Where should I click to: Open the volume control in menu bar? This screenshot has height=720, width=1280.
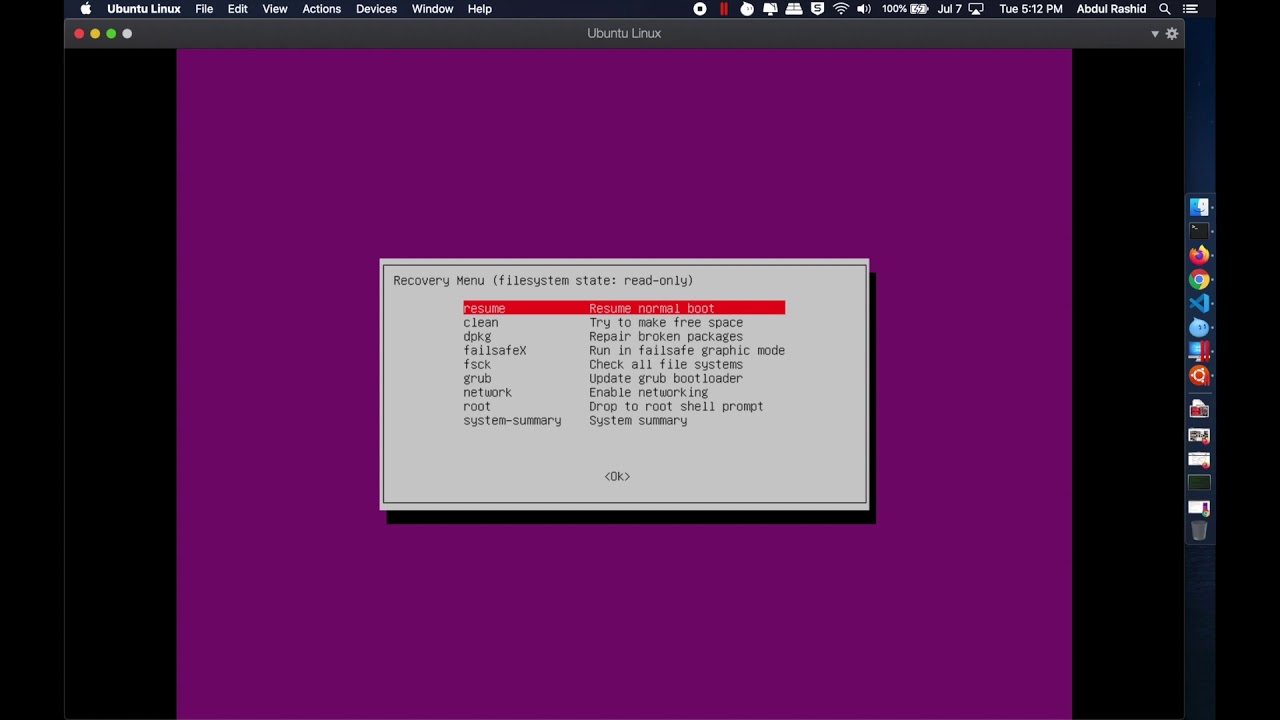pos(864,9)
